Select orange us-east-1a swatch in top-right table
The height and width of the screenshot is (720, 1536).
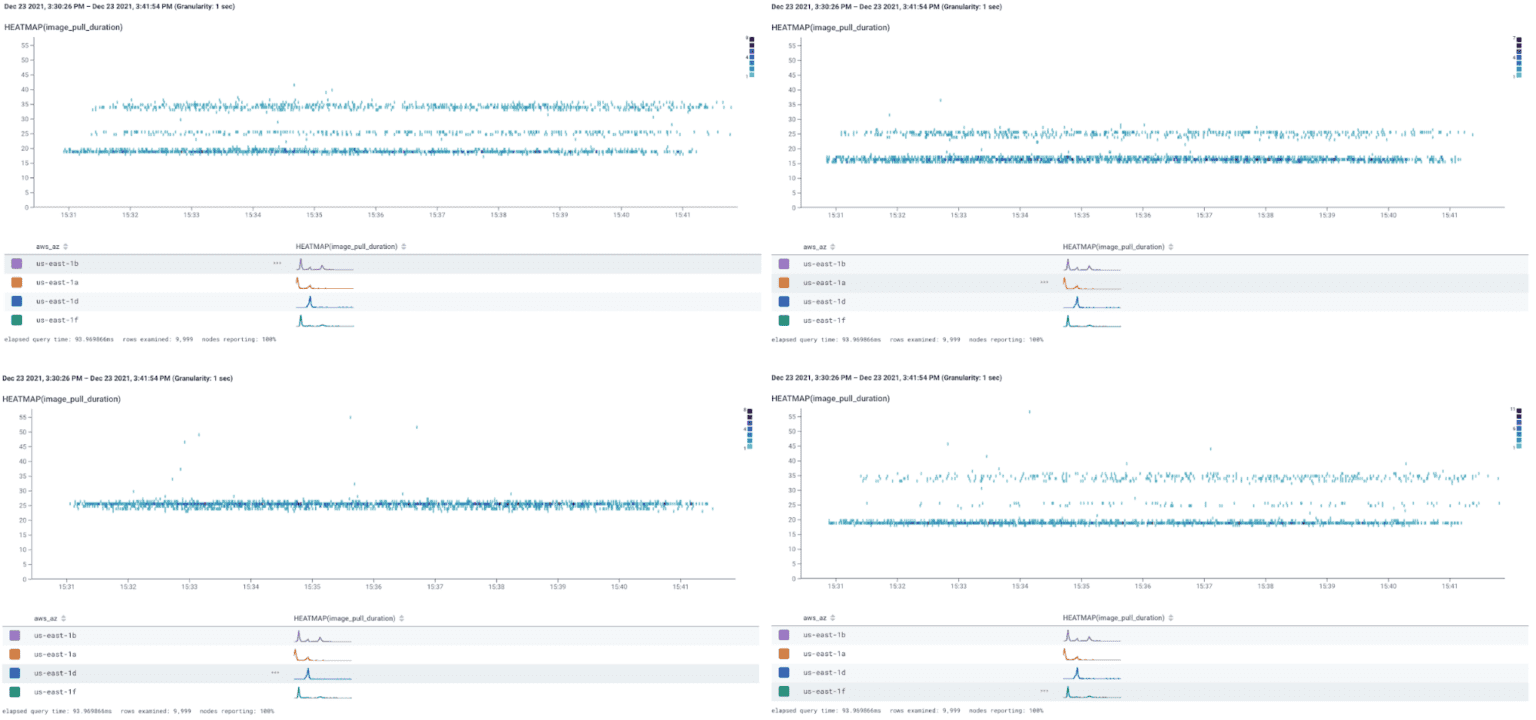pos(784,282)
